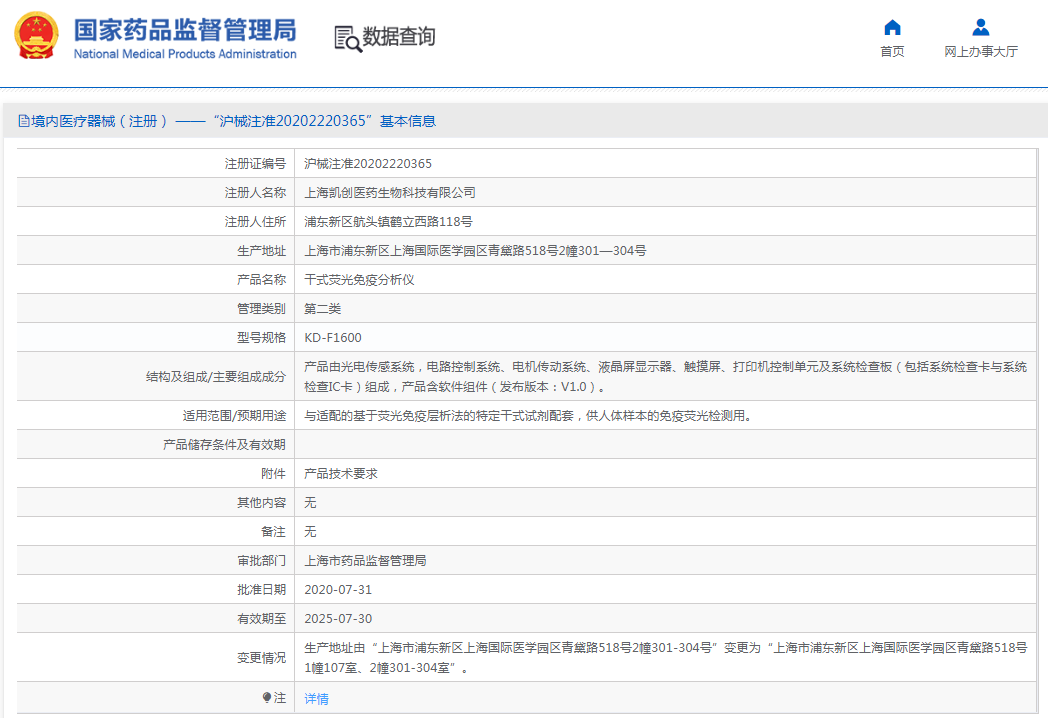Open 网上办事大厅 via its text label

980,52
